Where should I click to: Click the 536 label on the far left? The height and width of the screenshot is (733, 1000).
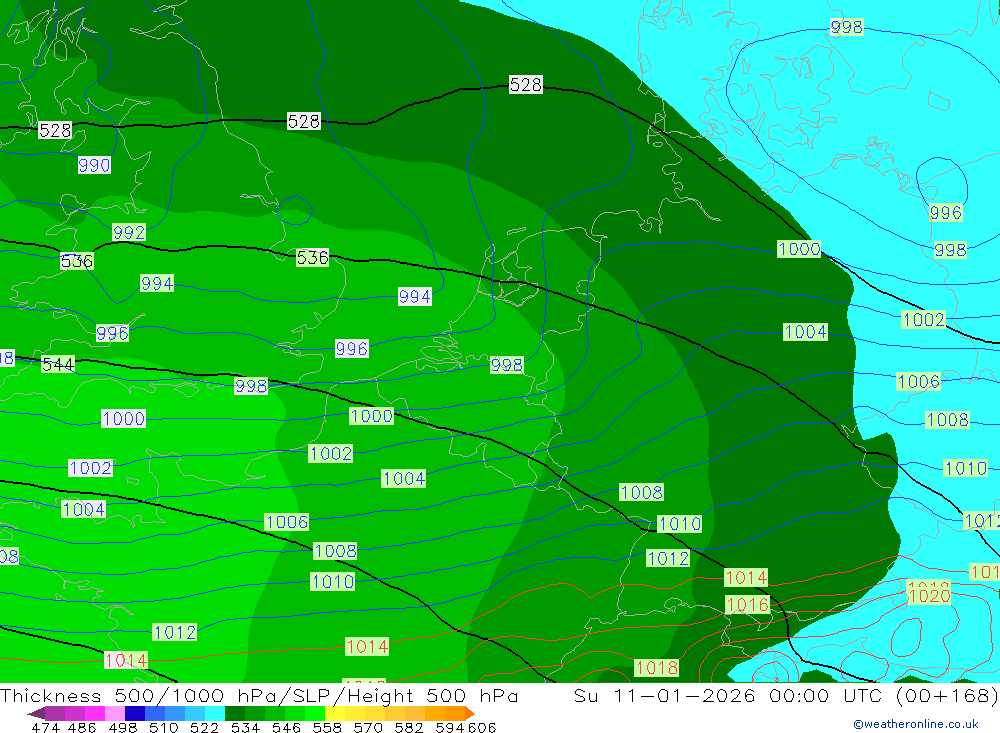pyautogui.click(x=76, y=262)
